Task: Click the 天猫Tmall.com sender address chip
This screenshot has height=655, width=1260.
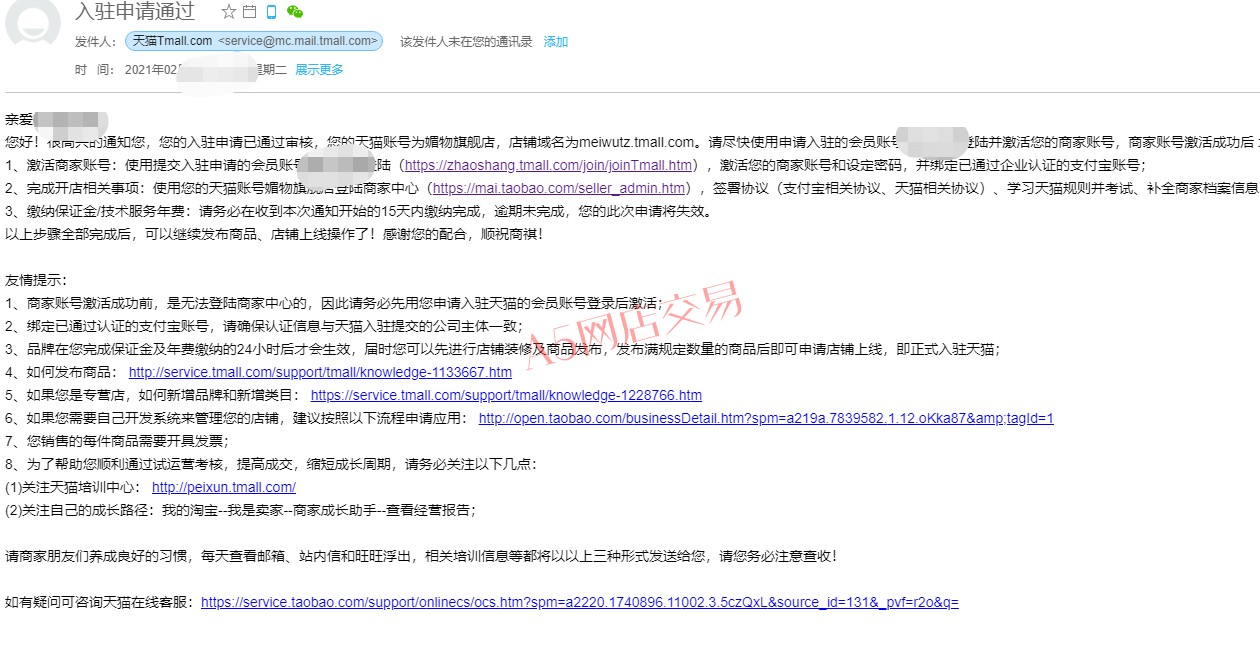Action: point(254,41)
